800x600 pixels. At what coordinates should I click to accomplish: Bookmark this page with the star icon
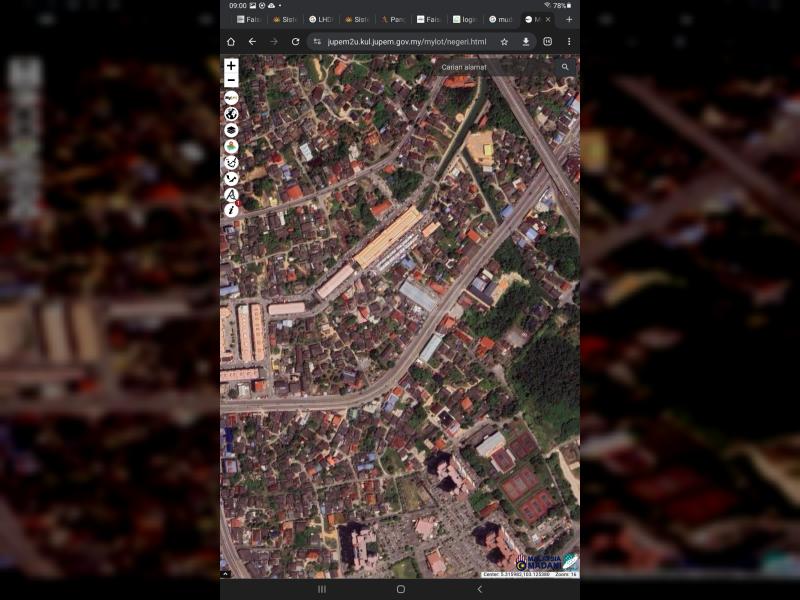click(504, 42)
